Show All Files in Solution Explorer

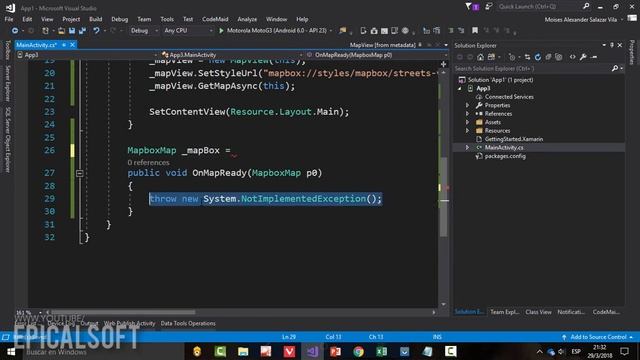click(559, 57)
